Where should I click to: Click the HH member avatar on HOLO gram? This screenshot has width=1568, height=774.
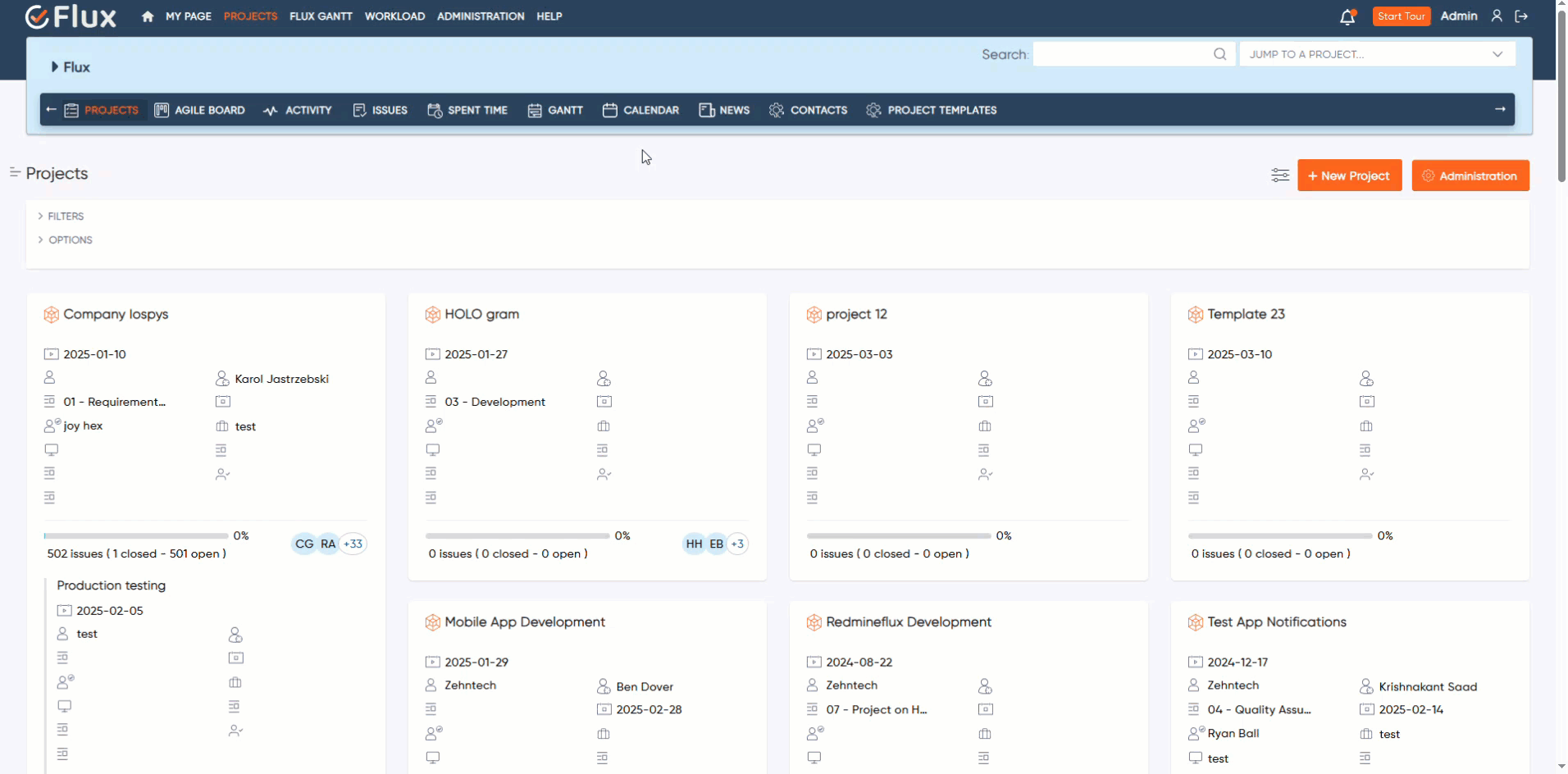pos(694,544)
